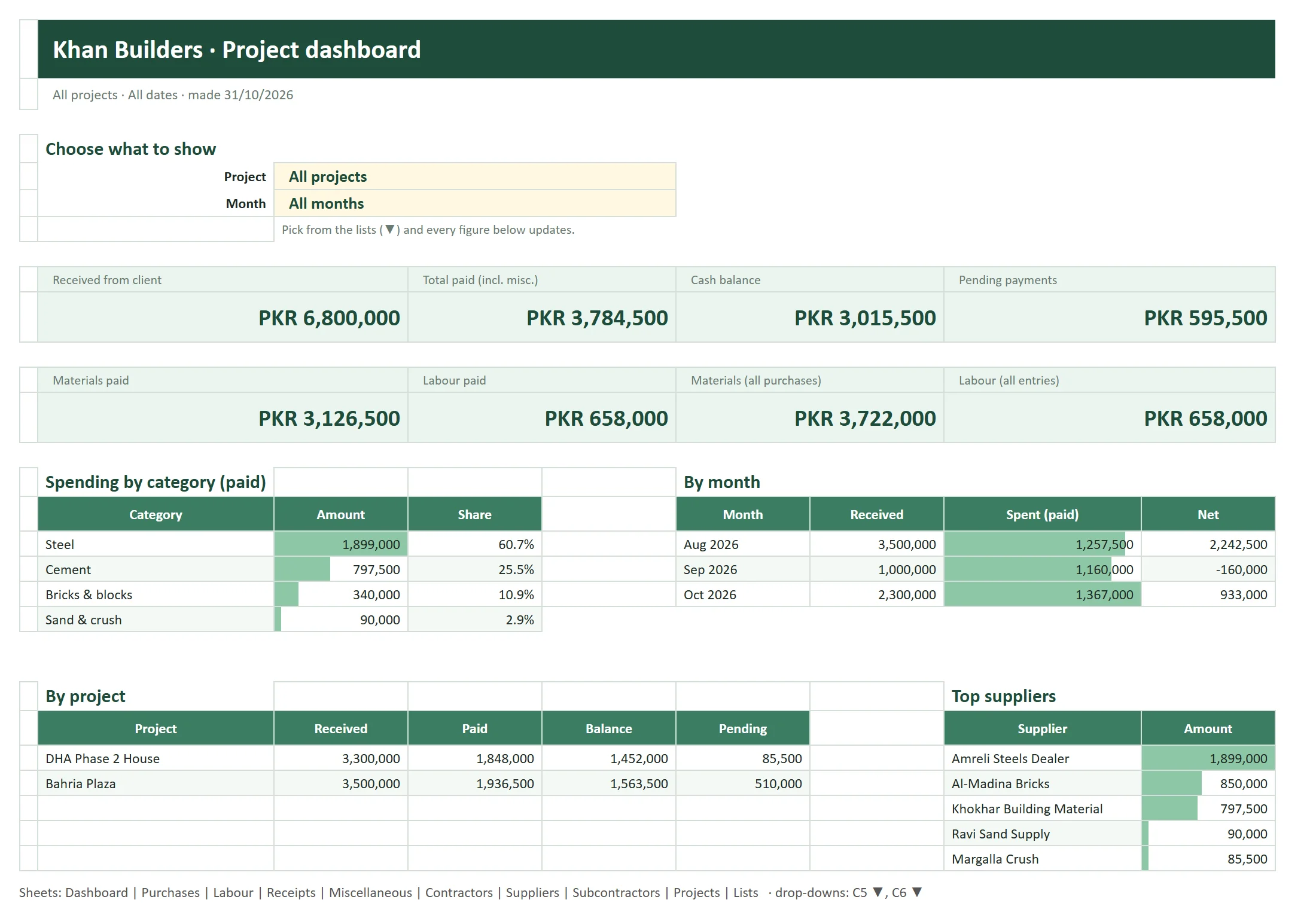This screenshot has width=1316, height=909.
Task: Select the Labour paid value cell
Action: click(542, 418)
